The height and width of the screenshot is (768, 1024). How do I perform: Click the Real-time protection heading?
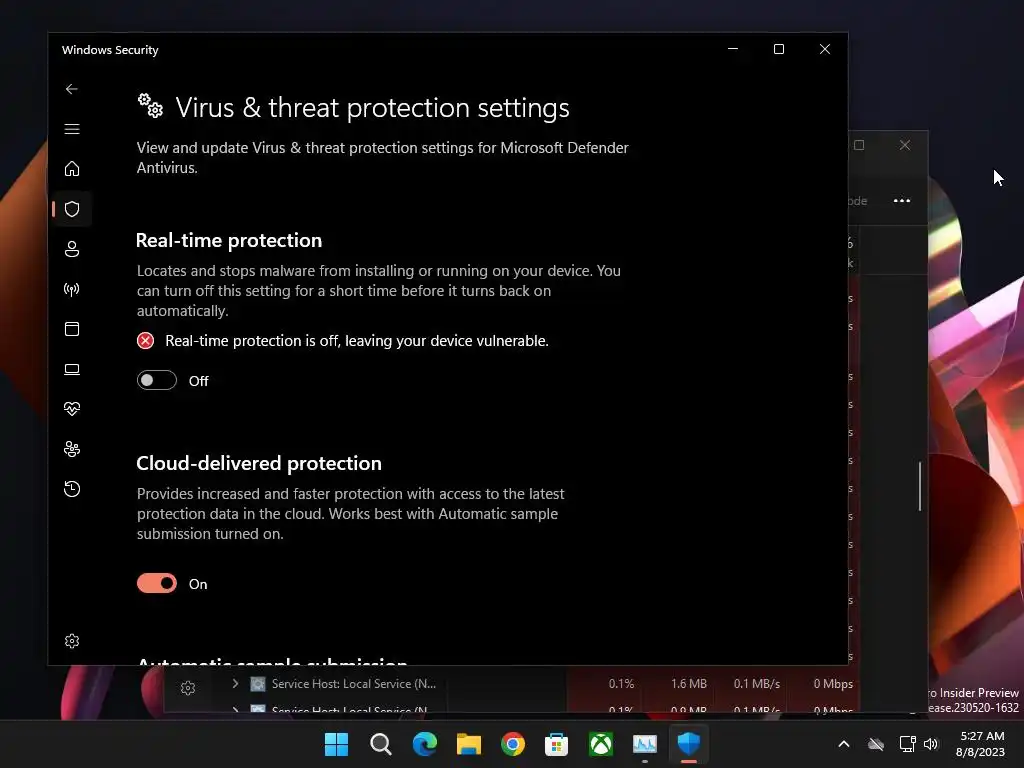point(229,240)
